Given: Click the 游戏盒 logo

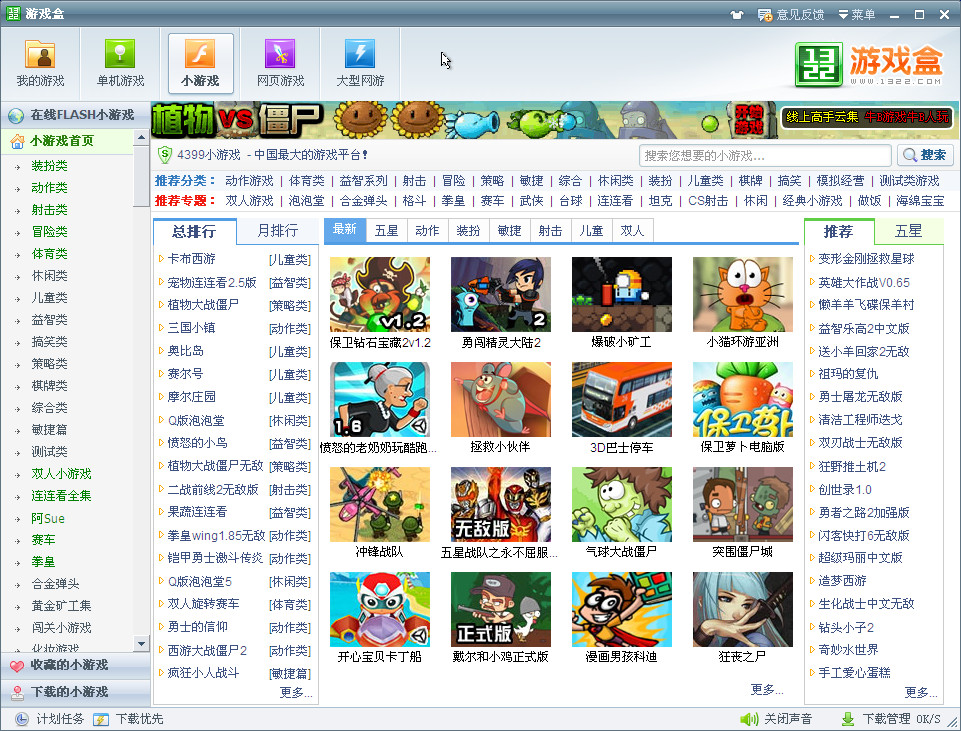Looking at the screenshot, I should [868, 64].
